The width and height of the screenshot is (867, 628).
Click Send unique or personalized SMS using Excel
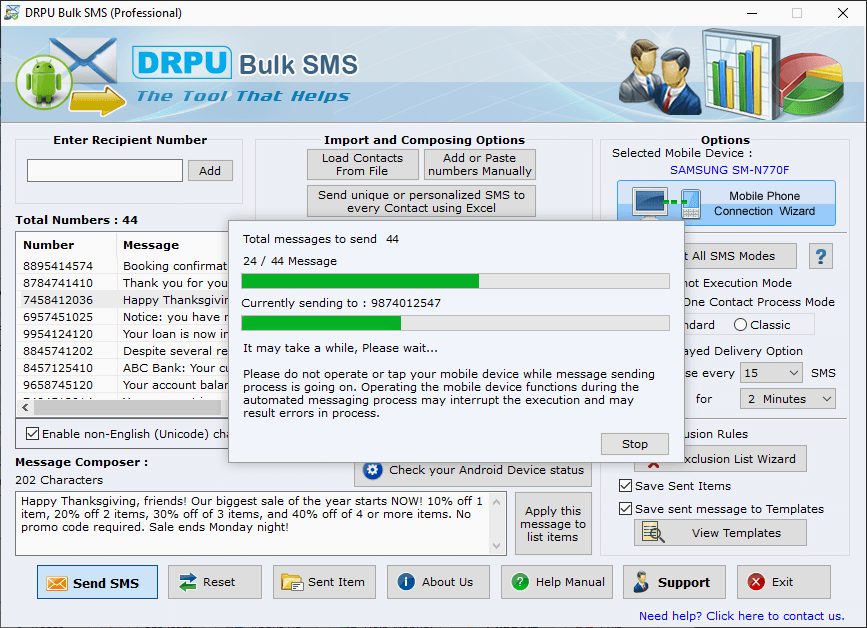pyautogui.click(x=421, y=201)
